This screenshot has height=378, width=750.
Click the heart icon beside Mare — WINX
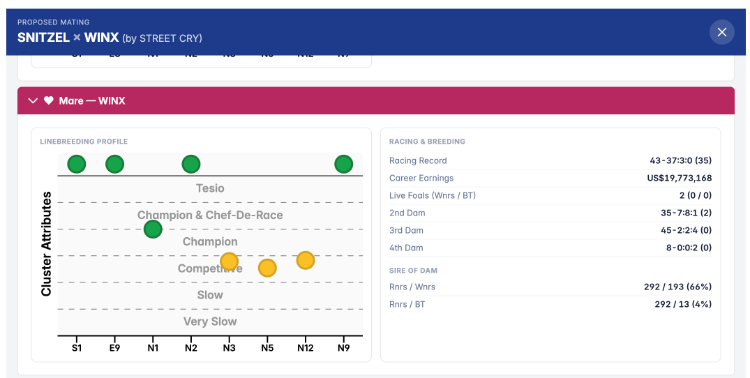(x=48, y=100)
